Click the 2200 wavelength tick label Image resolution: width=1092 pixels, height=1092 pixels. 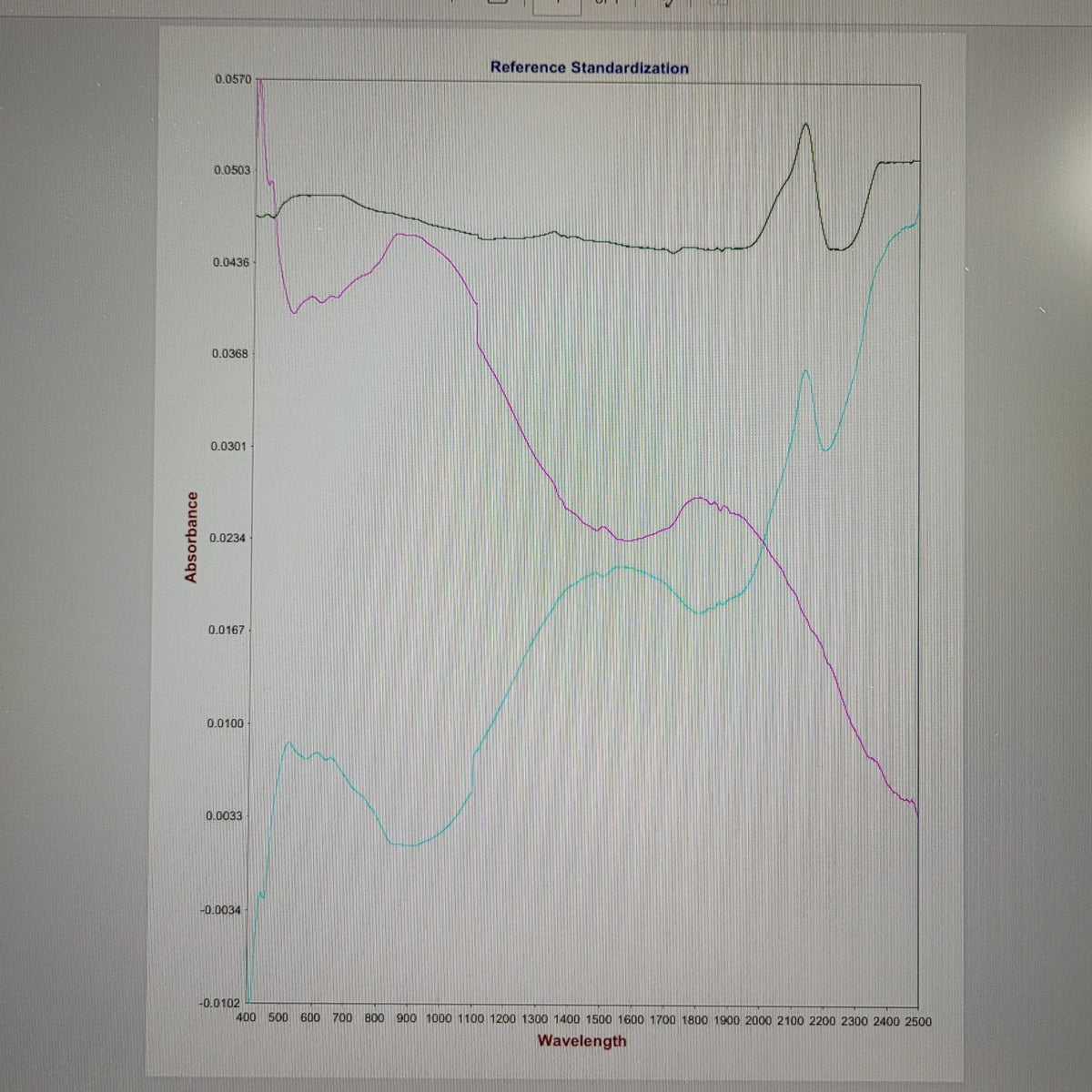(822, 1021)
